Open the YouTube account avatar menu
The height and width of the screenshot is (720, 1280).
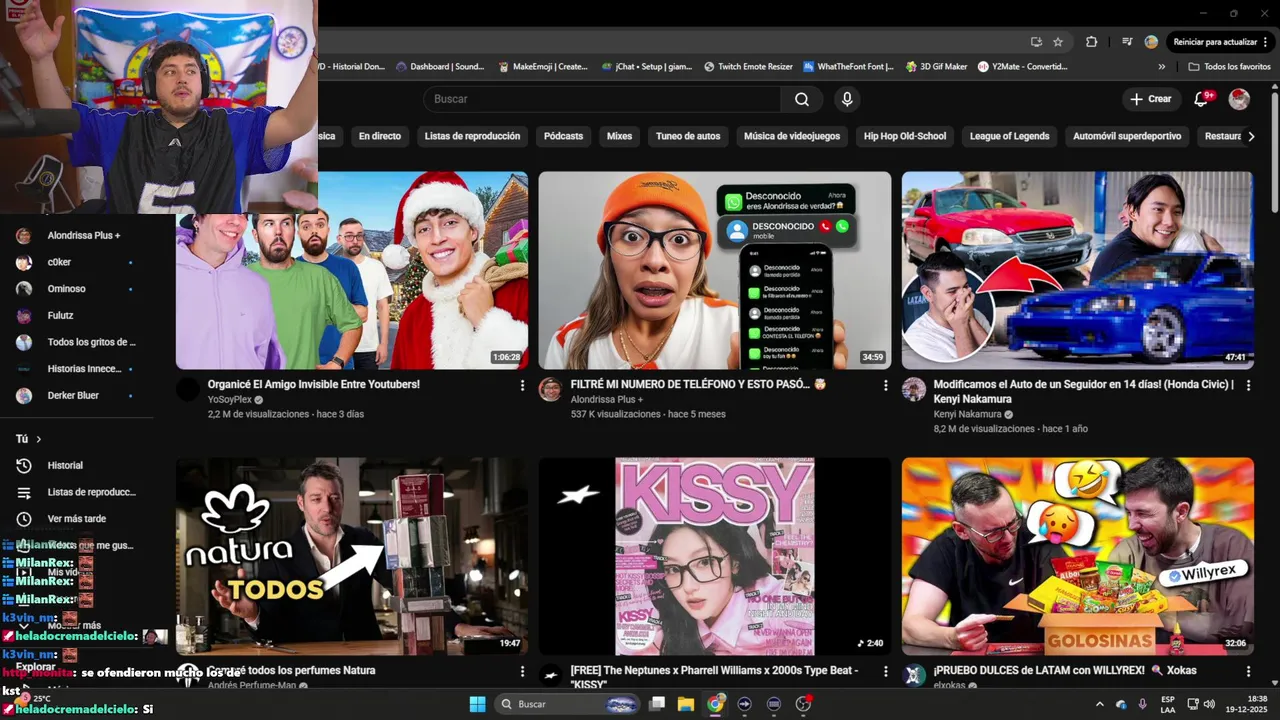click(x=1239, y=99)
